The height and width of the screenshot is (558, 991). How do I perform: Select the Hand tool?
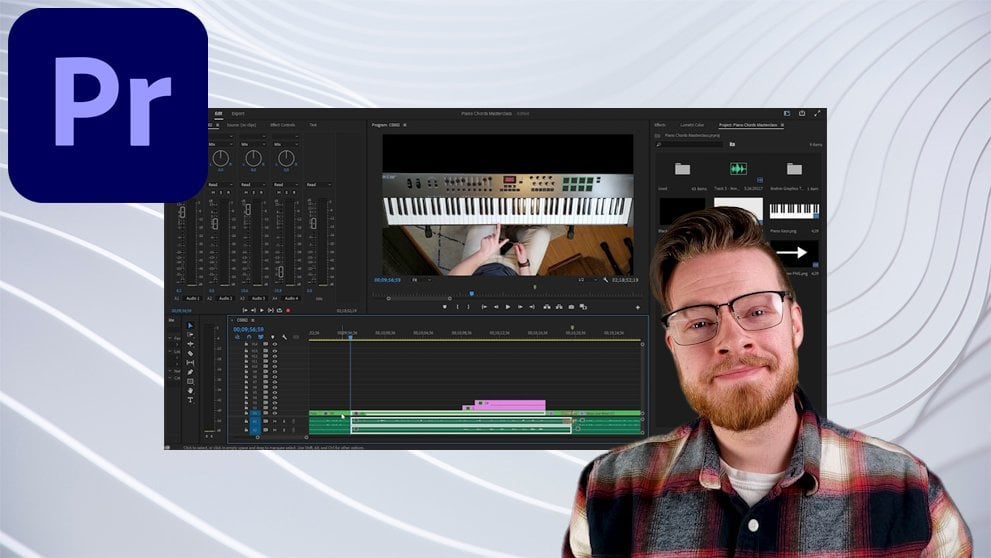[x=190, y=390]
